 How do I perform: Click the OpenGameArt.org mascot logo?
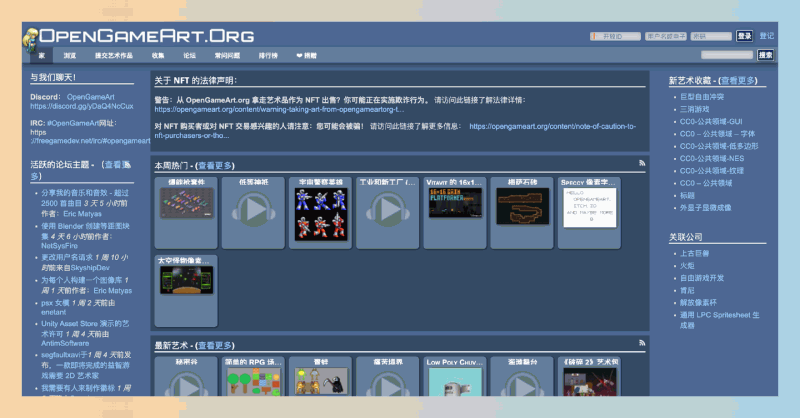[31, 40]
